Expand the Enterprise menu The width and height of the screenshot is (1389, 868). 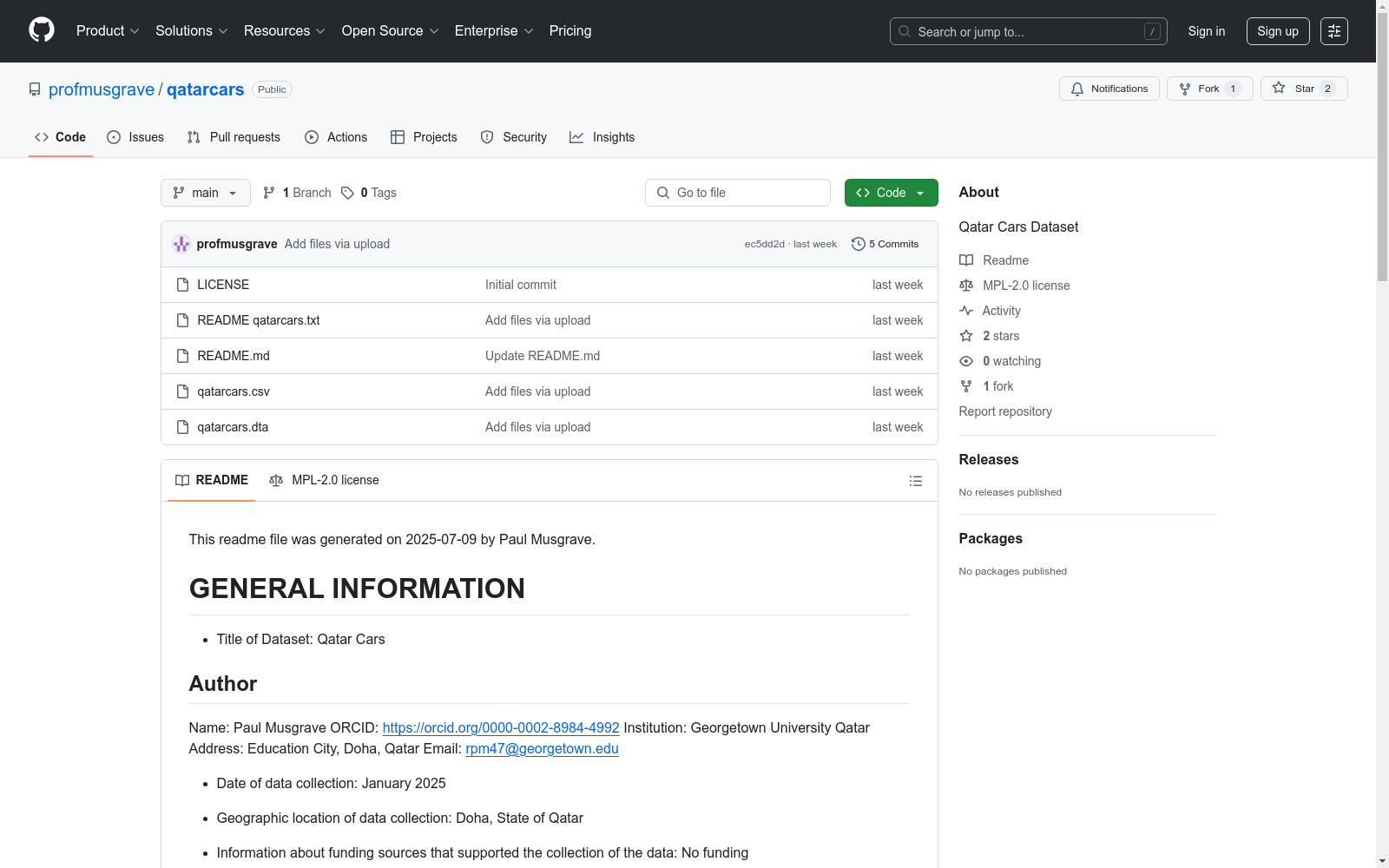[494, 30]
